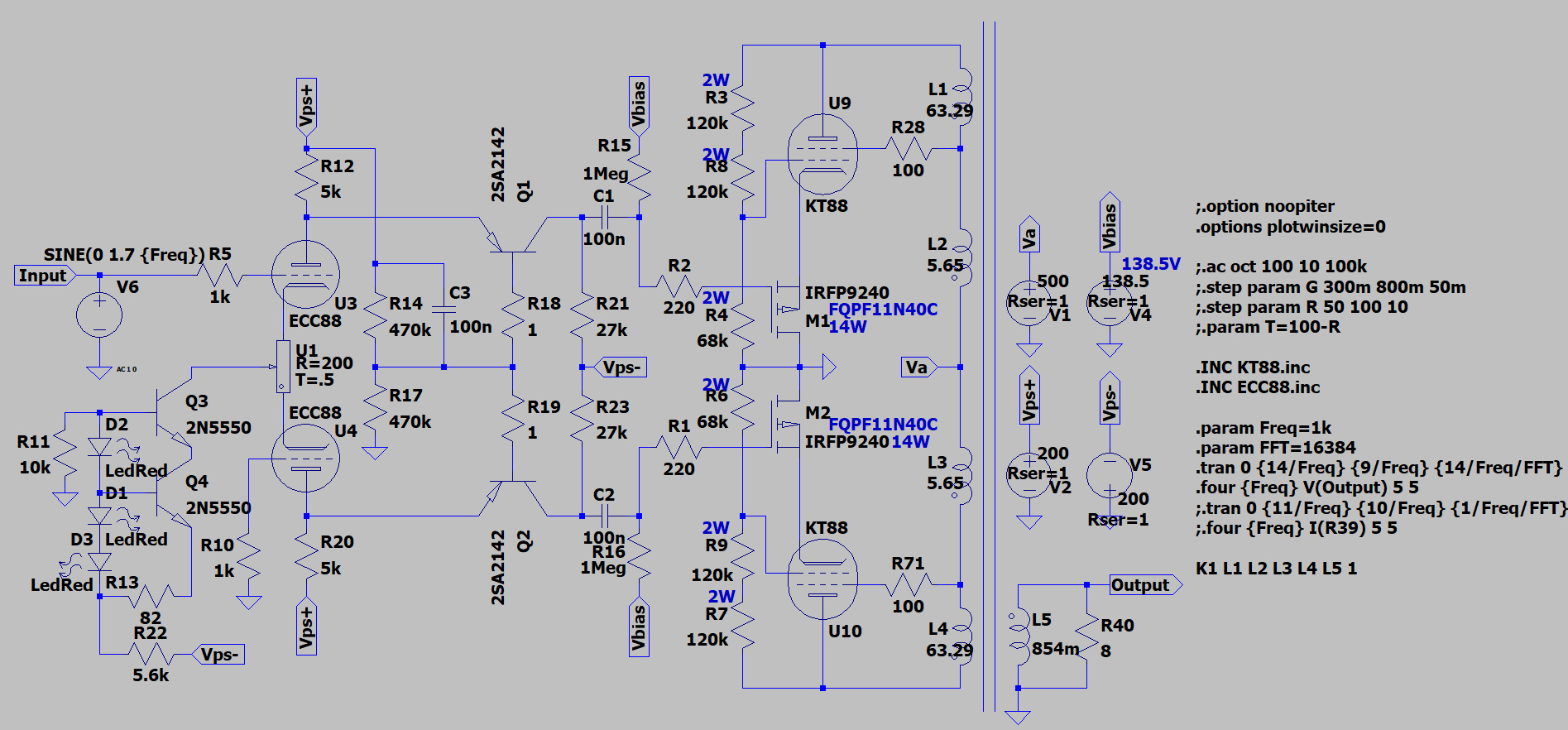The image size is (1568, 730).
Task: Click the V5 Vps- source symbol
Action: click(1110, 474)
